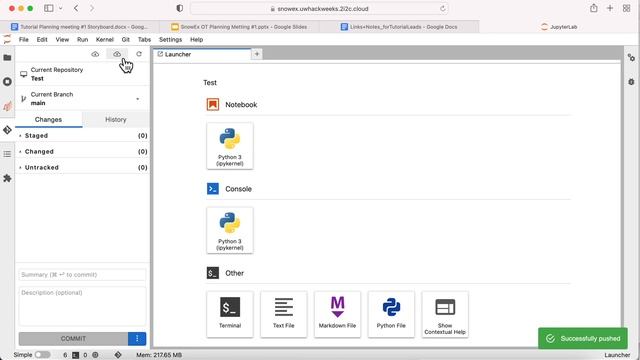This screenshot has width=640, height=360.
Task: Open the Git menu
Action: (126, 40)
